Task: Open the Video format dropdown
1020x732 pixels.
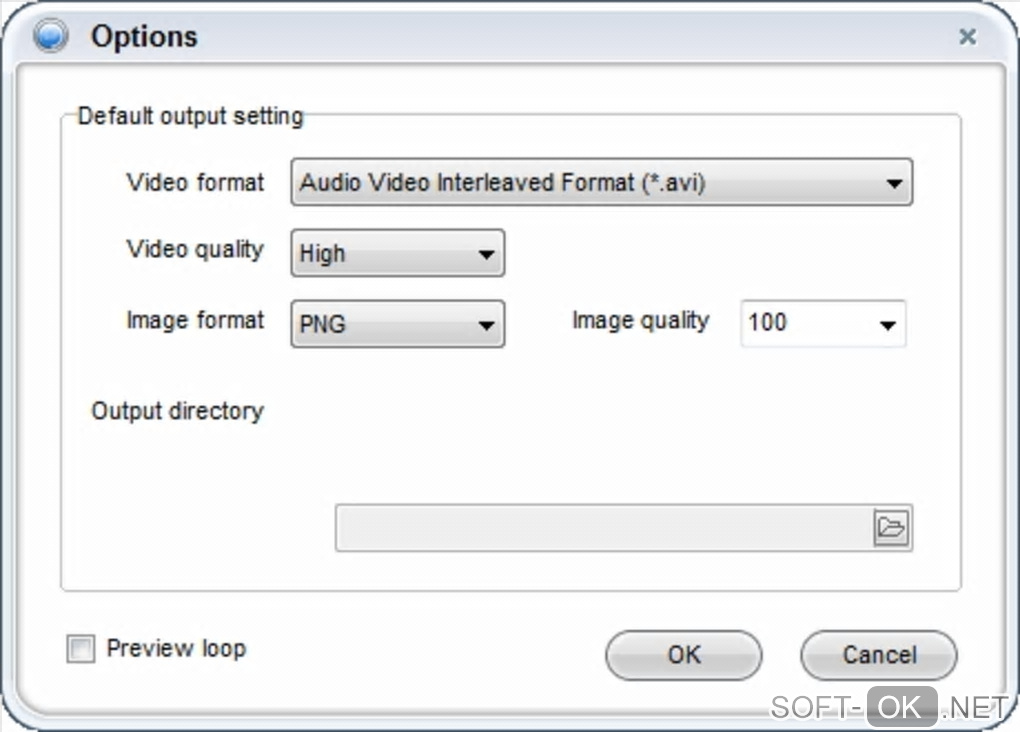Action: point(601,183)
